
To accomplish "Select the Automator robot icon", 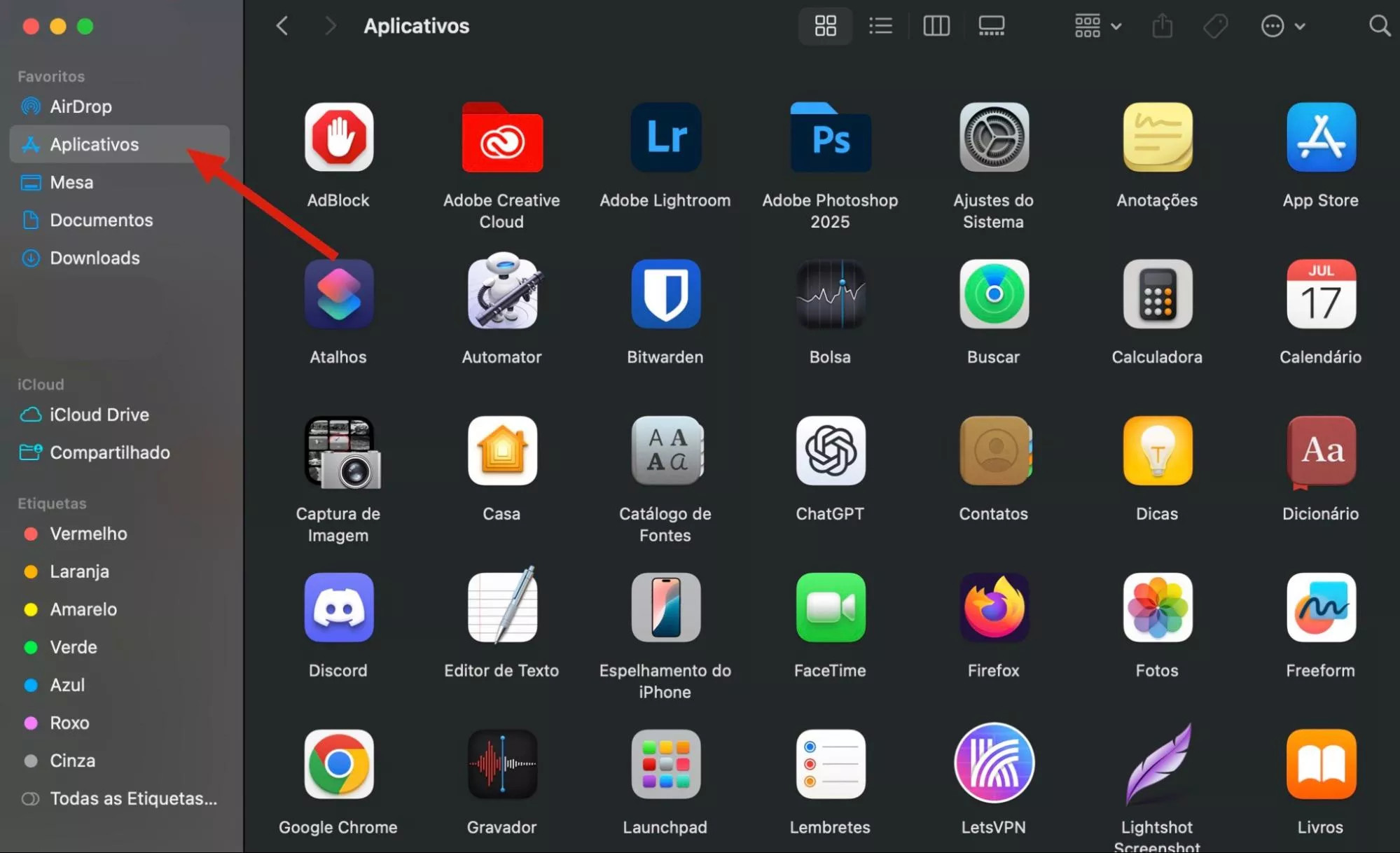I will point(502,294).
